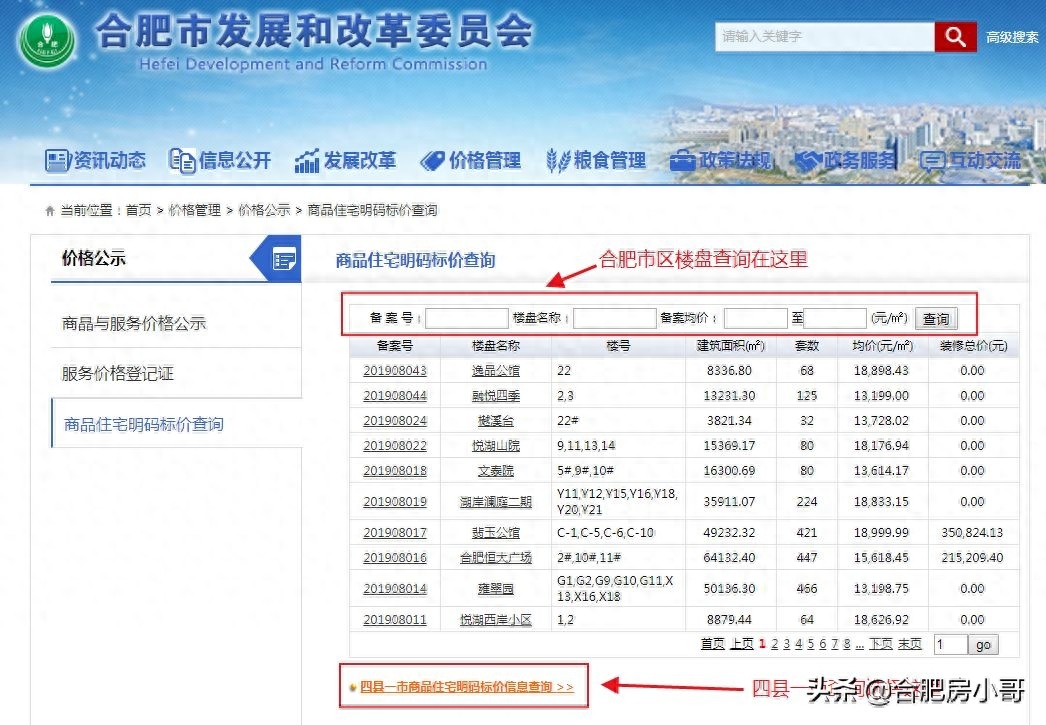Go to 上页 previous page

click(741, 644)
